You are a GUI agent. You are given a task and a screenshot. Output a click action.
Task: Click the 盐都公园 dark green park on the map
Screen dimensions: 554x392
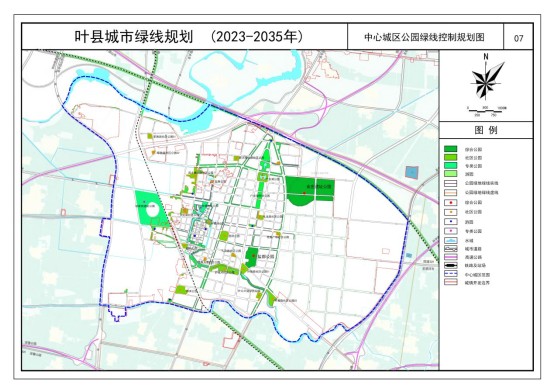252,258
